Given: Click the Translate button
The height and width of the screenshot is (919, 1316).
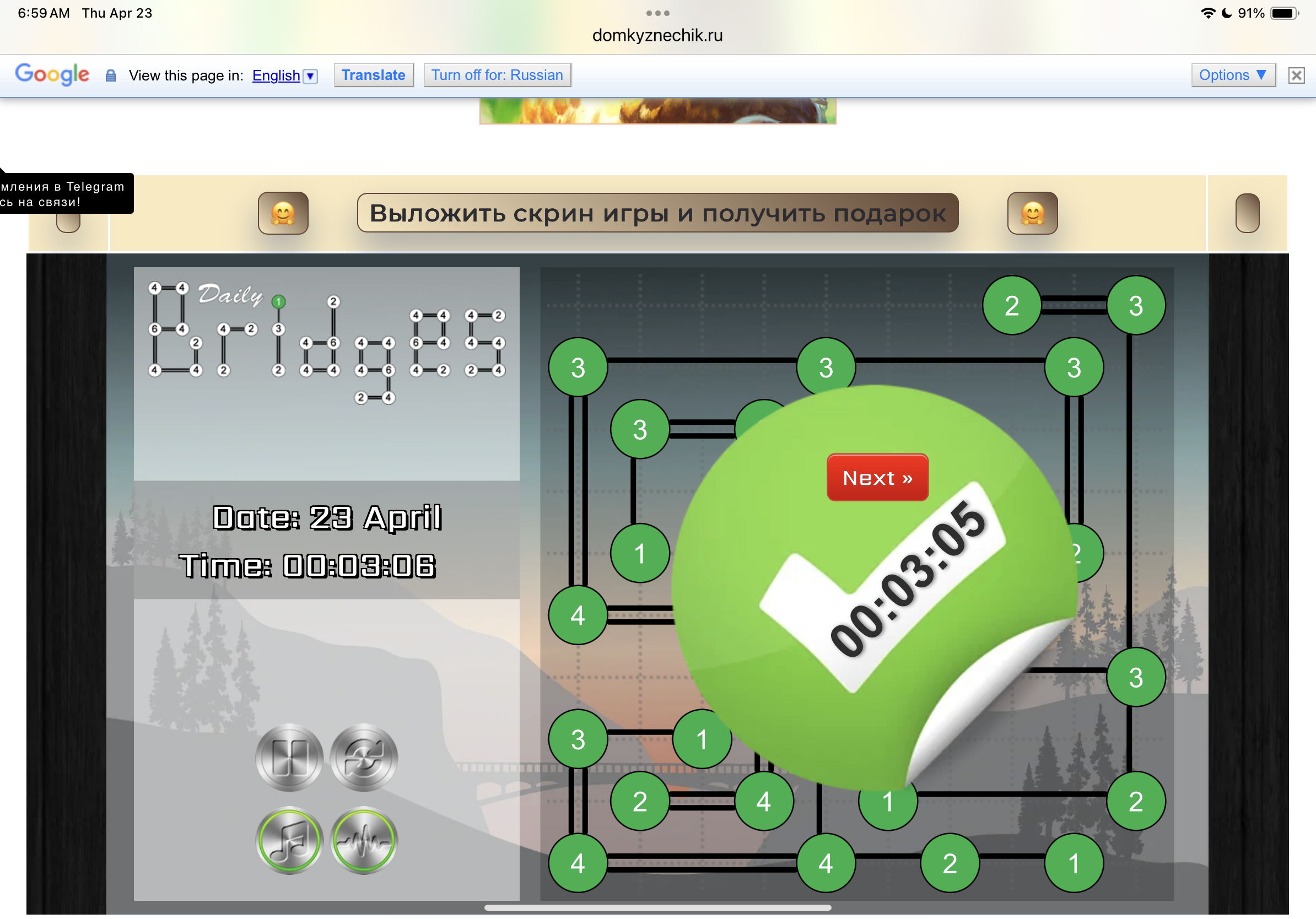Looking at the screenshot, I should (x=373, y=75).
